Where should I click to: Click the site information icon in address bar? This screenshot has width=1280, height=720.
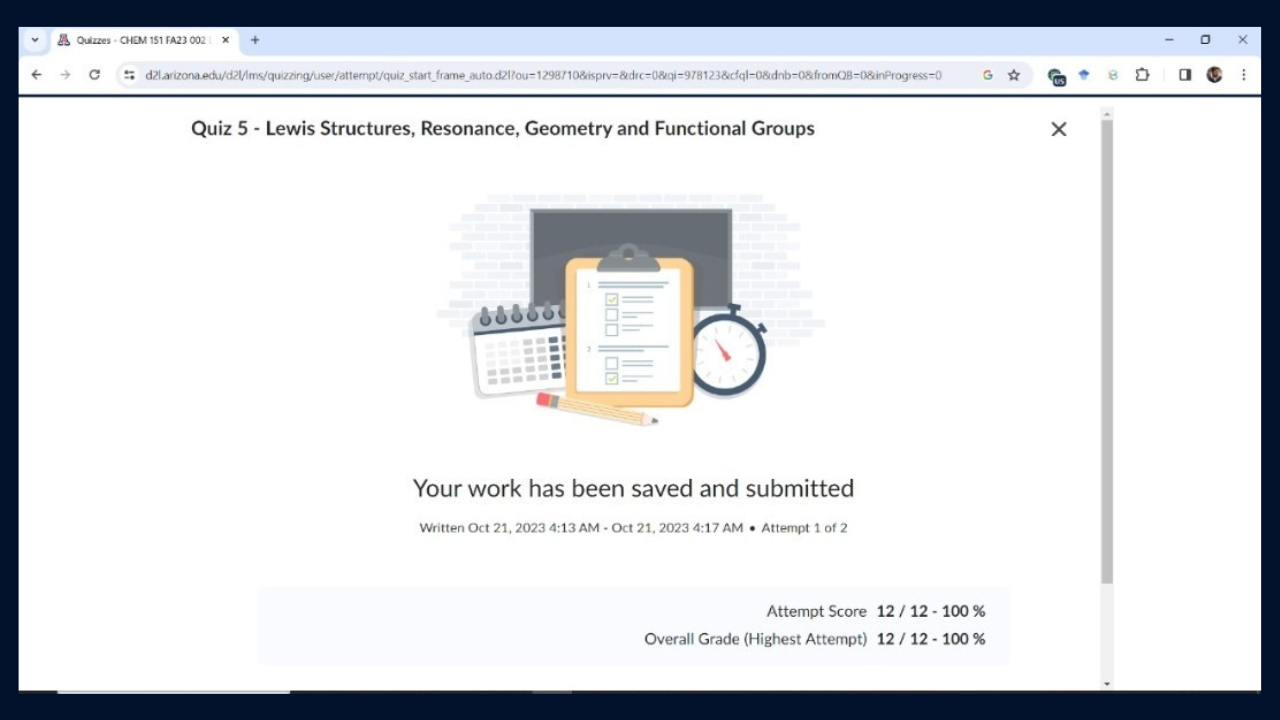[x=130, y=75]
